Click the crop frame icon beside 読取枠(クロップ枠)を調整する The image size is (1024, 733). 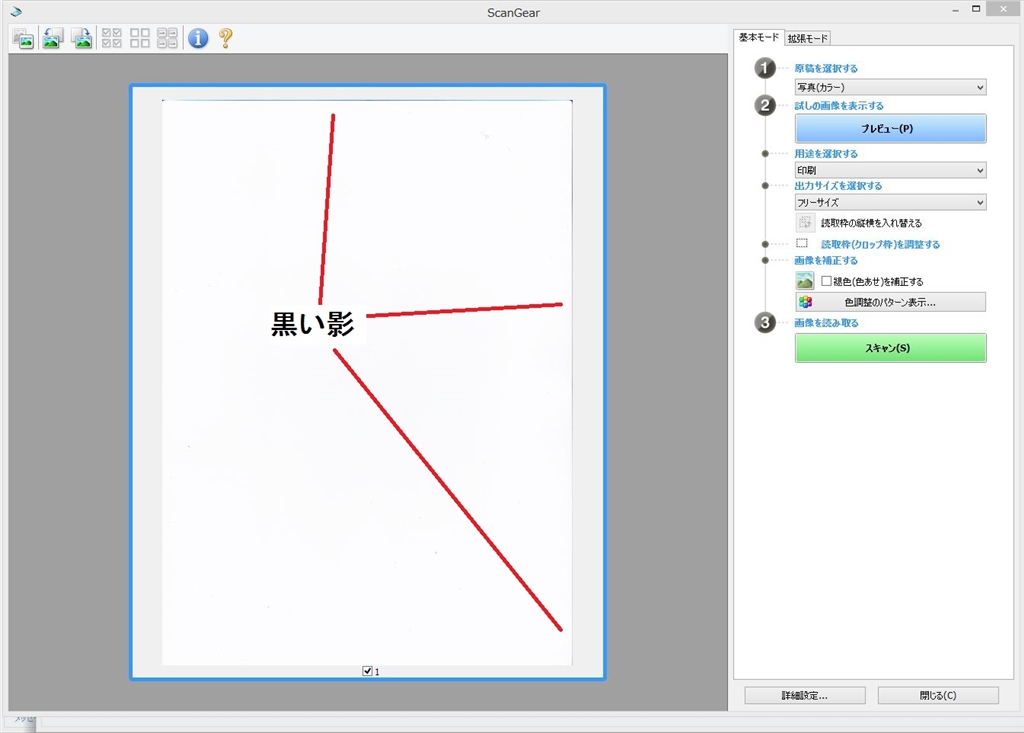pyautogui.click(x=802, y=244)
